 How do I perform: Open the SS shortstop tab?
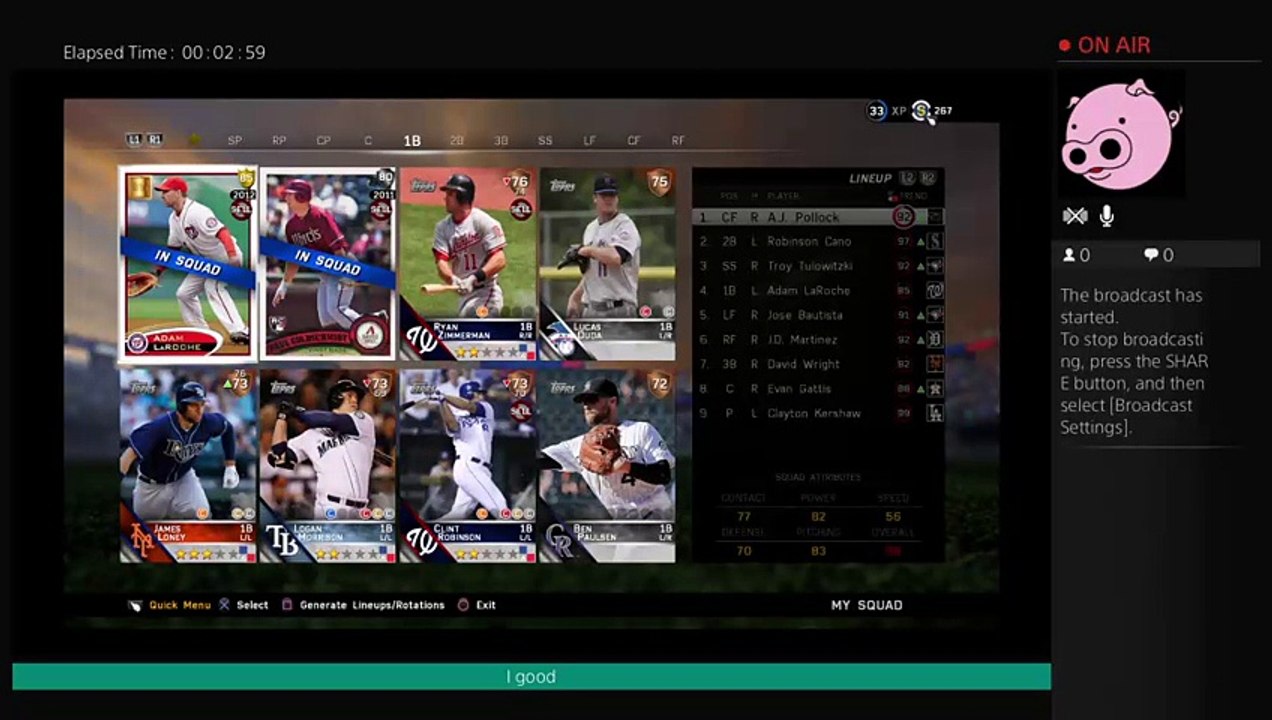tap(545, 141)
